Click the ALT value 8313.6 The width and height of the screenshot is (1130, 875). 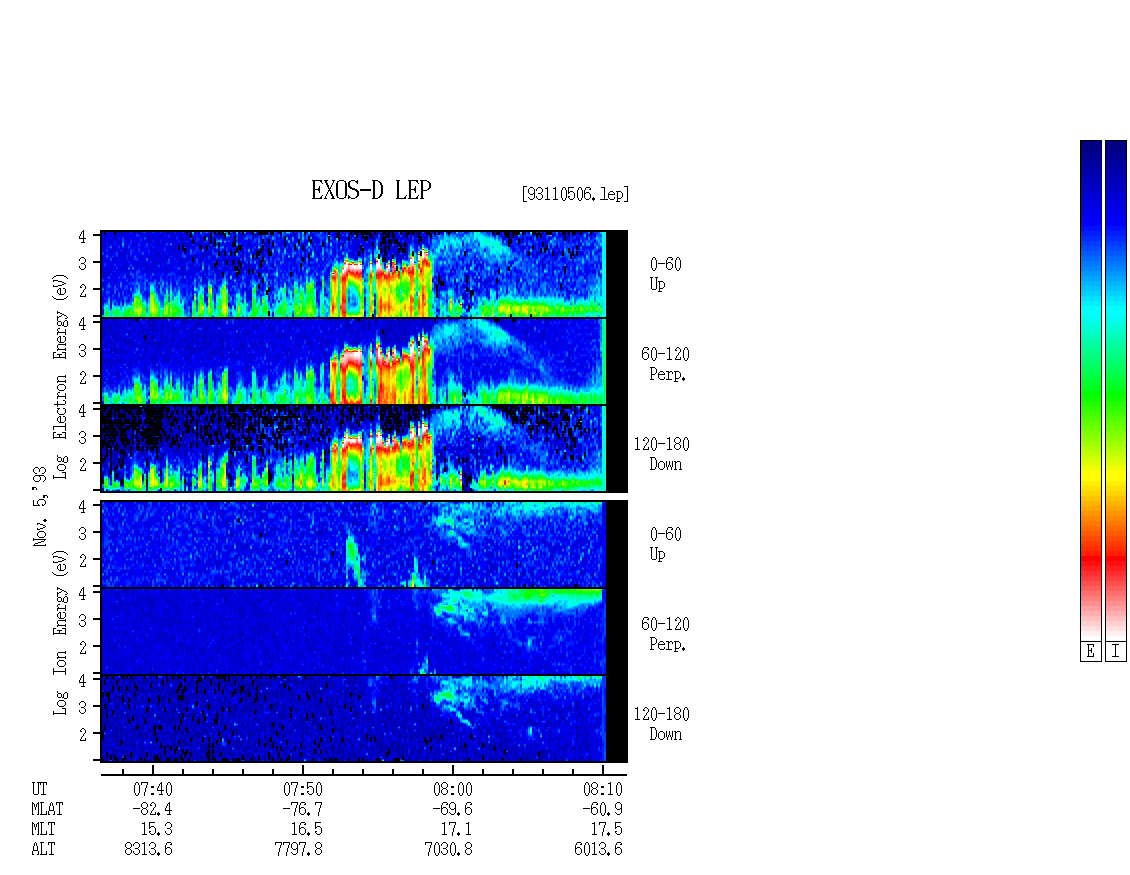pyautogui.click(x=148, y=850)
